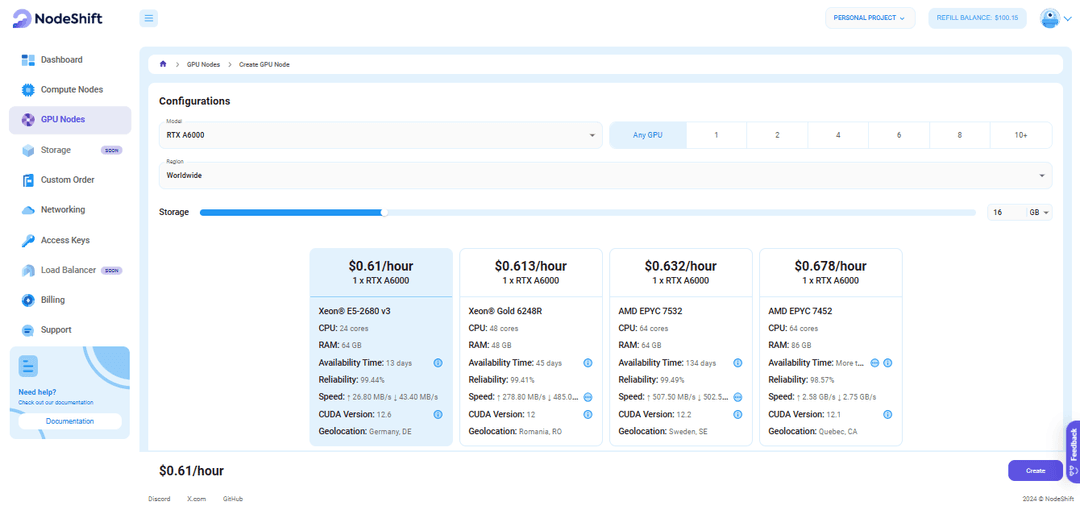Click the Refill Balance button

point(977,18)
